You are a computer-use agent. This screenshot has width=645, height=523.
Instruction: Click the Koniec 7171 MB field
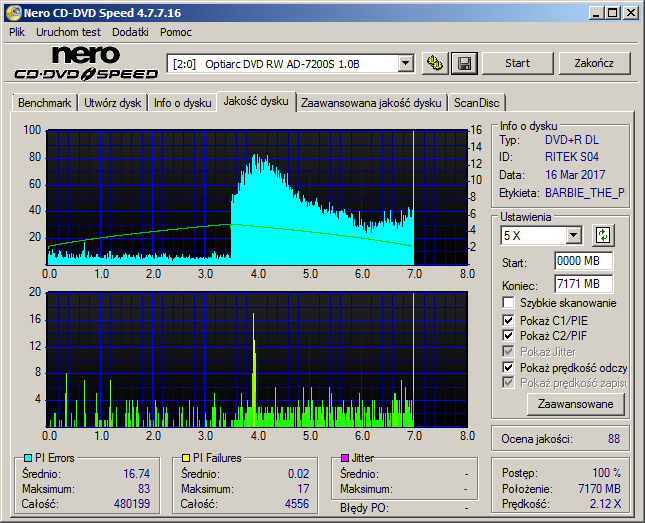[x=583, y=284]
